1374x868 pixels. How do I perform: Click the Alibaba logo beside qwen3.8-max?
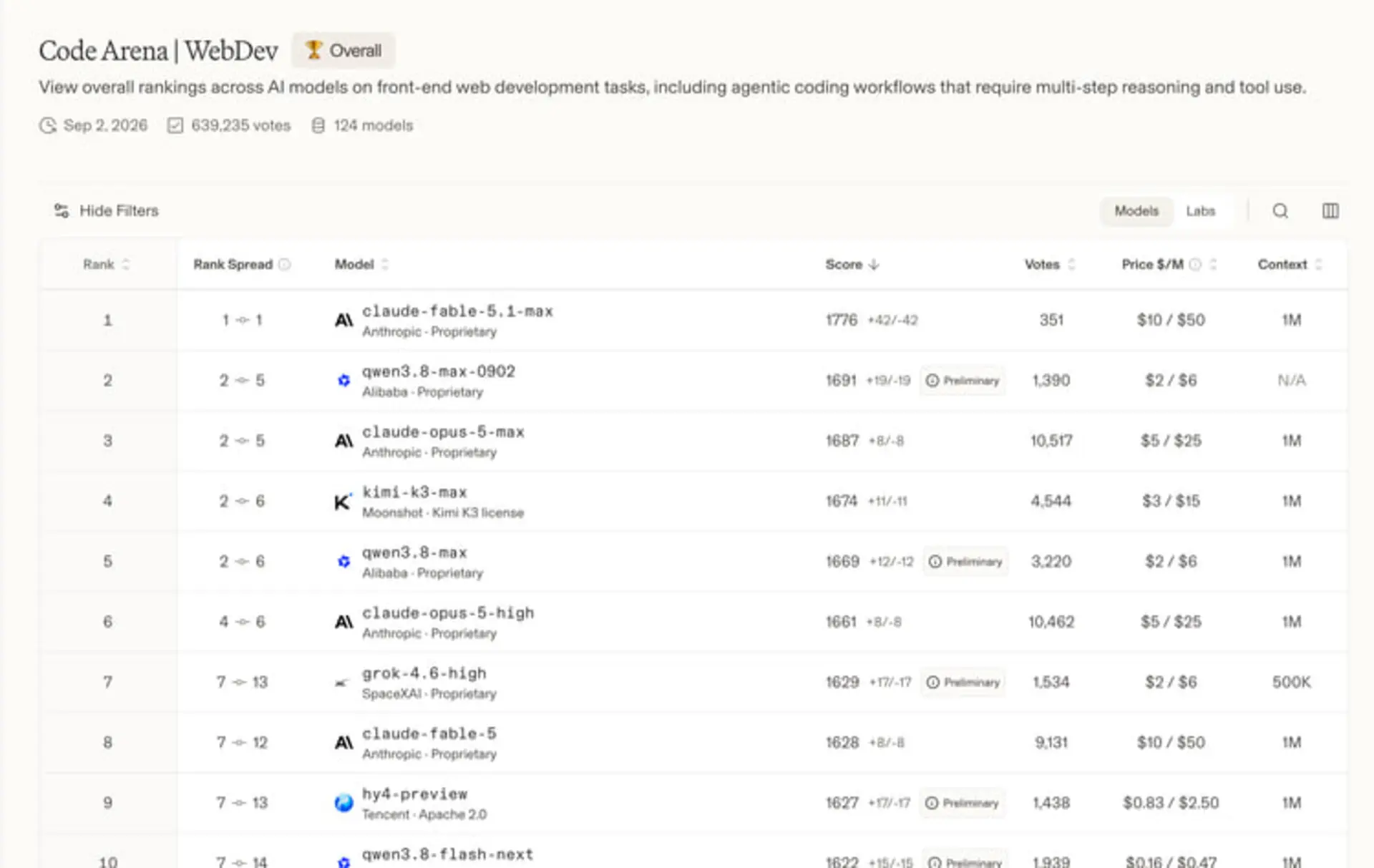(343, 561)
